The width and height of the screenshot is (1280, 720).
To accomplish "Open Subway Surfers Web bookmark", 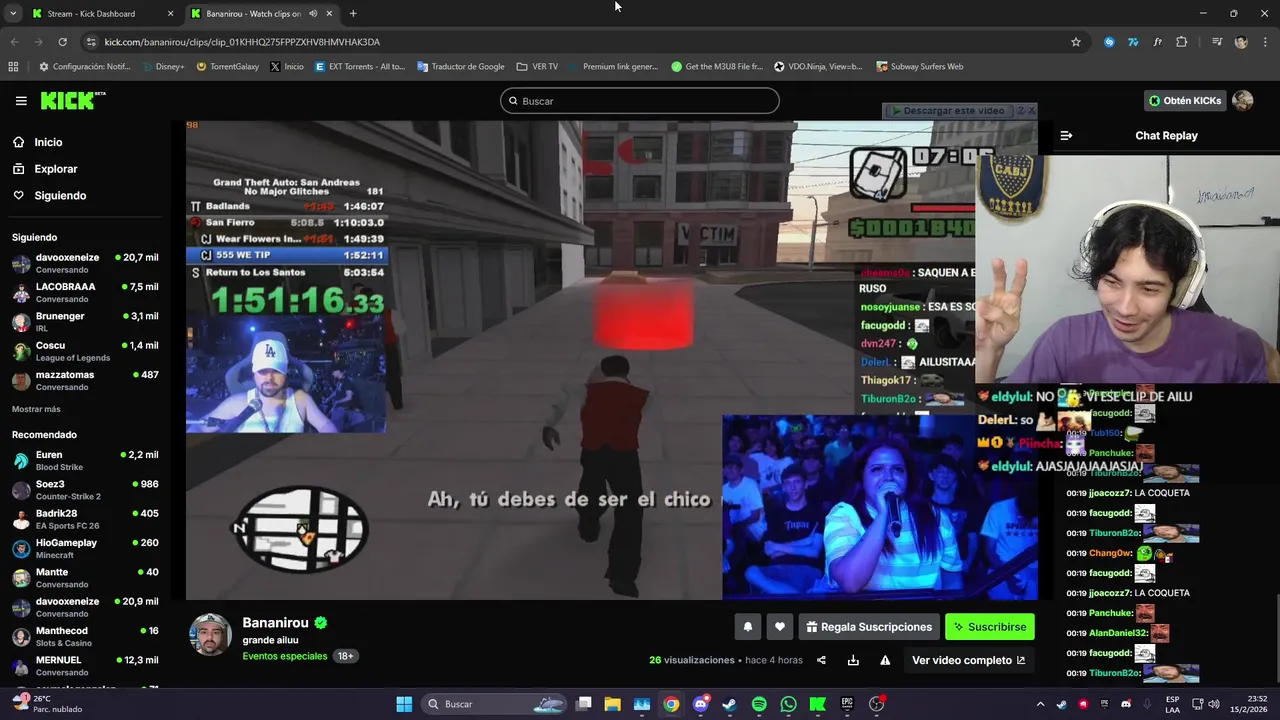I will coord(919,67).
